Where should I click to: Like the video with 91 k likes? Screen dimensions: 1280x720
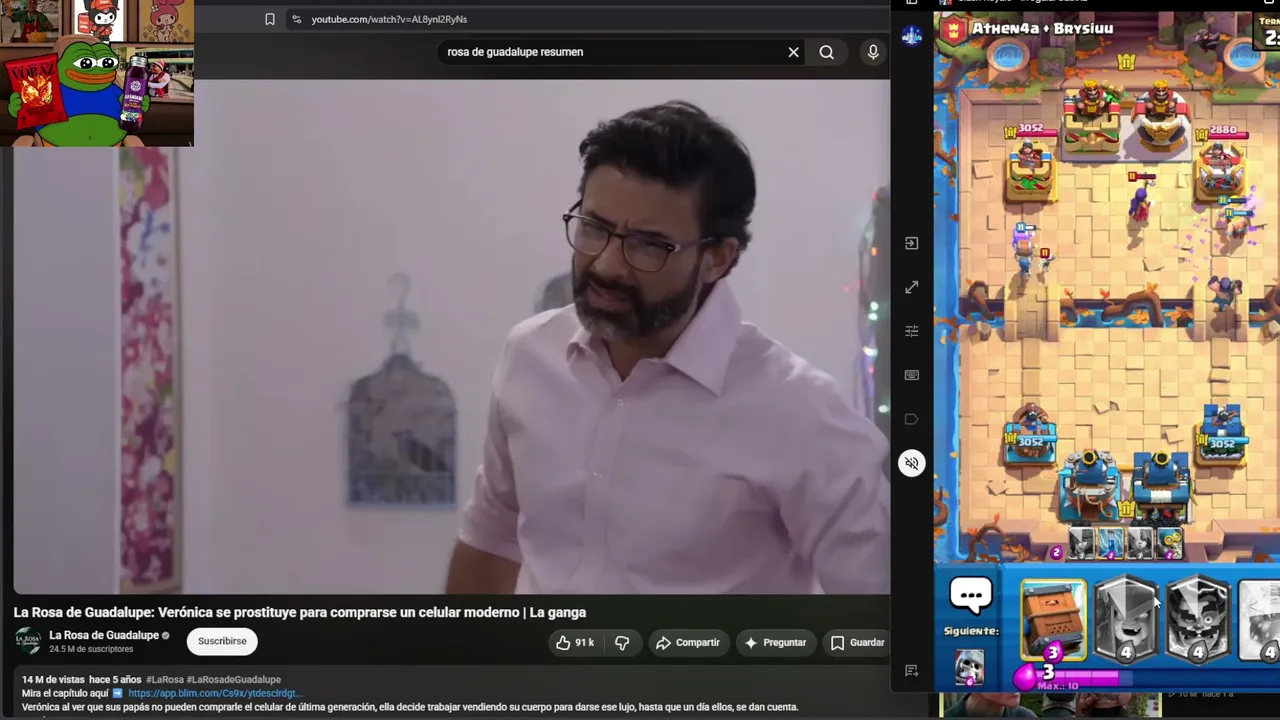[x=575, y=642]
